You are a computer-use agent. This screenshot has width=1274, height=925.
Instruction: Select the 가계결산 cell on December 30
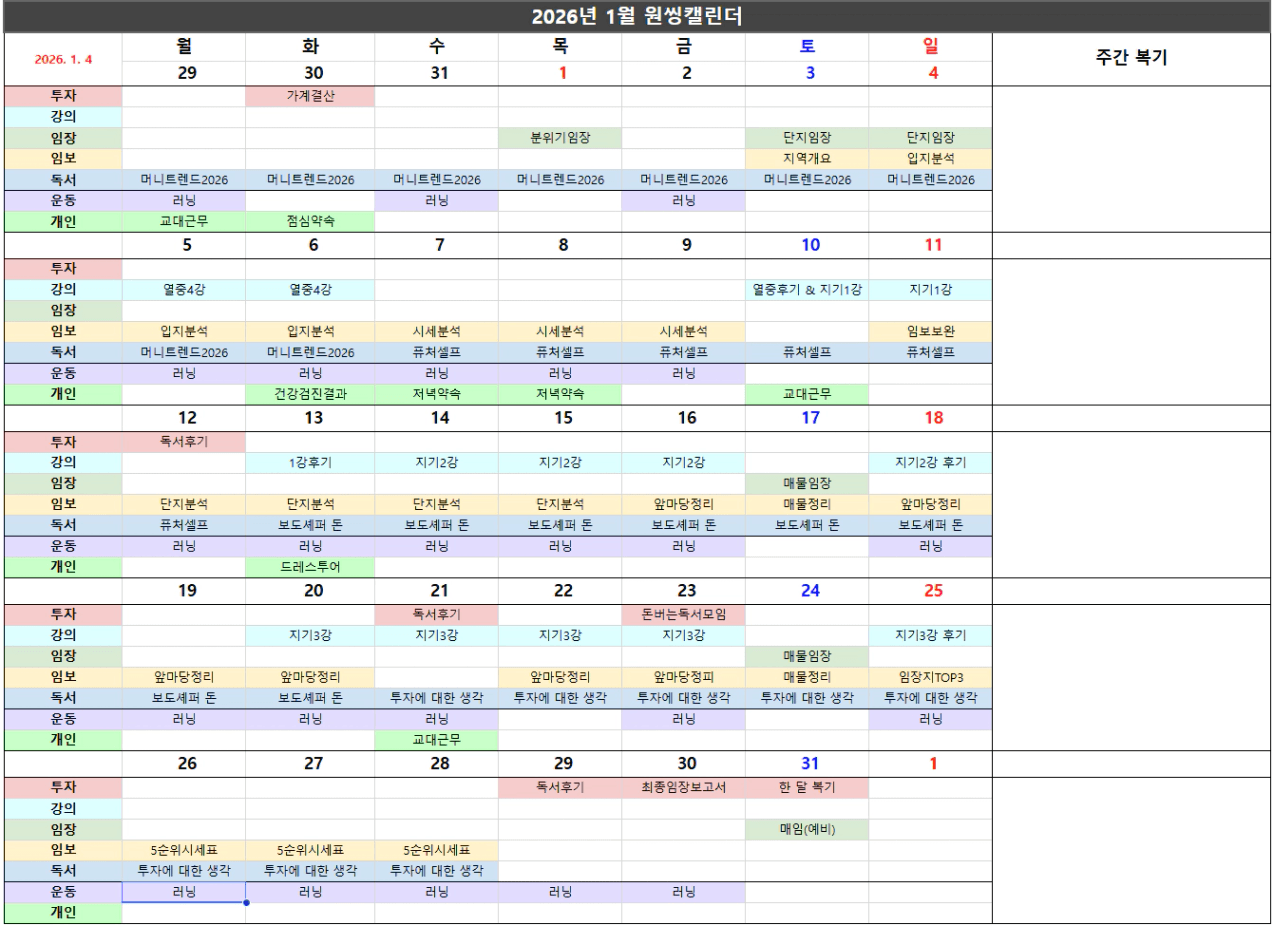pyautogui.click(x=310, y=96)
